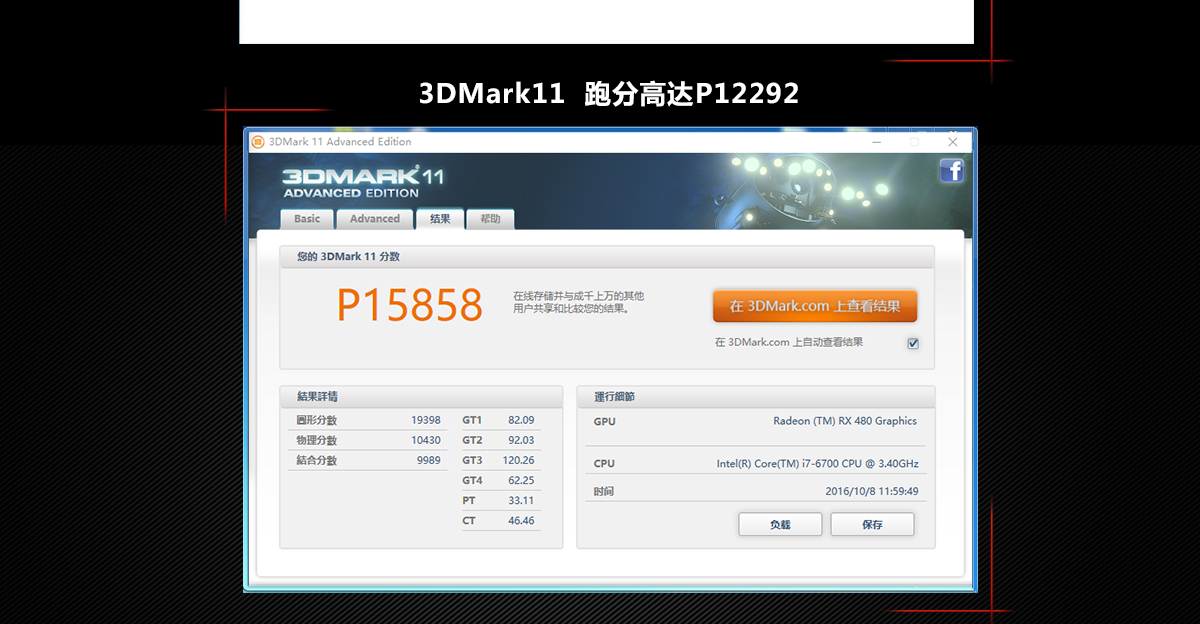Screen dimensions: 1200x624
Task: Select the 结果 tab
Action: 440,219
